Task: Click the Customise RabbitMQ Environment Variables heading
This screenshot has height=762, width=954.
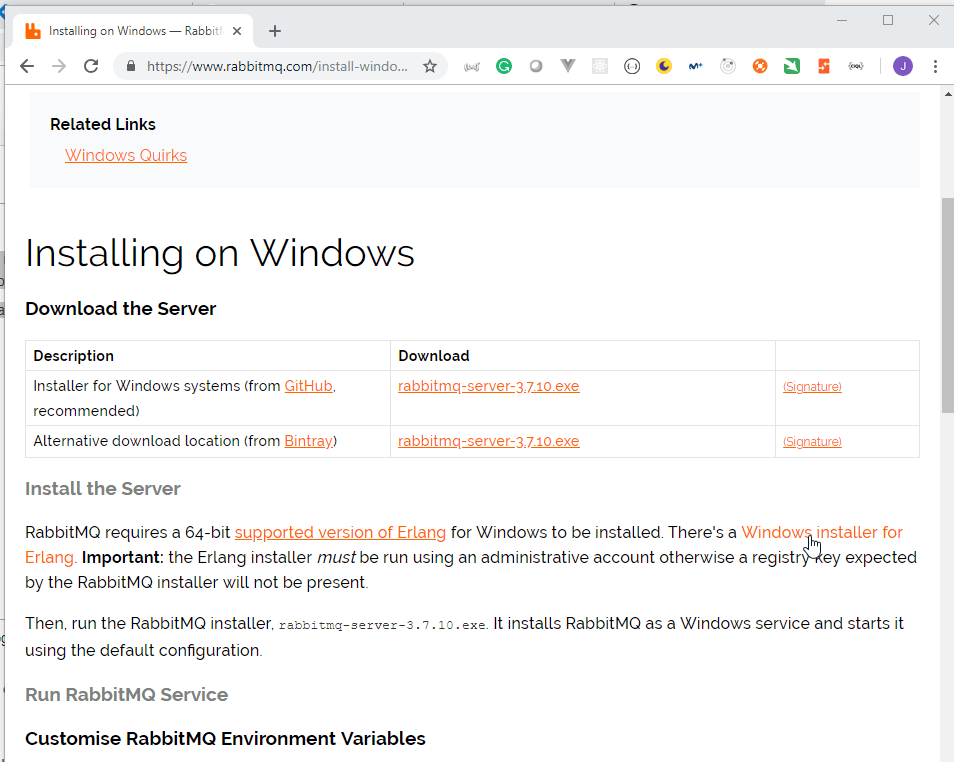Action: 225,738
